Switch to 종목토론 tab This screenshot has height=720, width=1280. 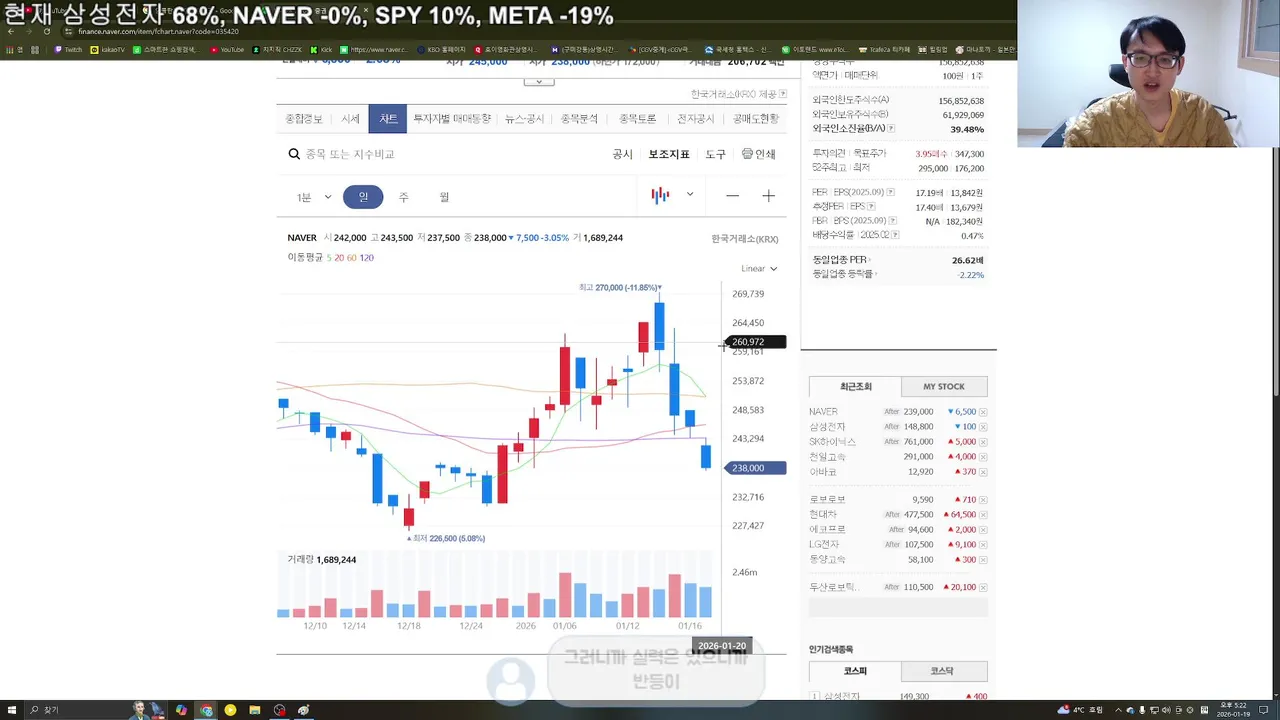coord(637,119)
